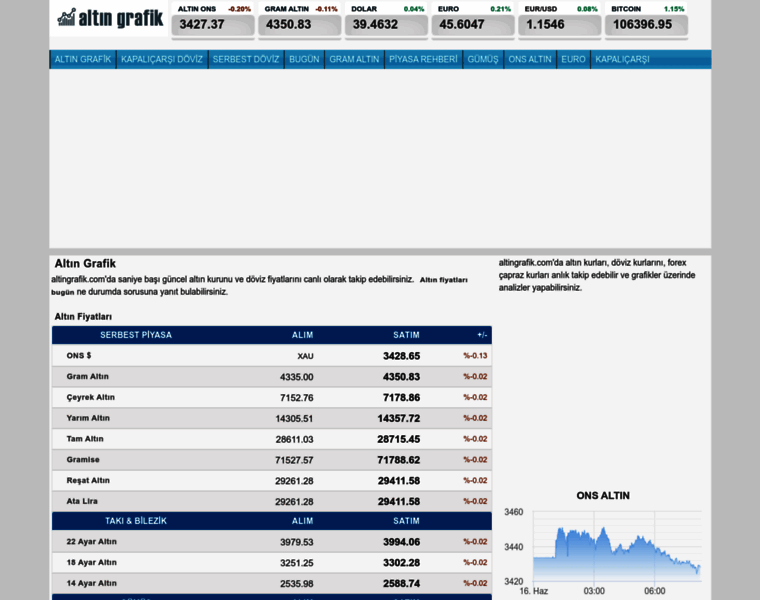This screenshot has width=760, height=600.
Task: Open the BITCOIN price box
Action: tap(647, 20)
